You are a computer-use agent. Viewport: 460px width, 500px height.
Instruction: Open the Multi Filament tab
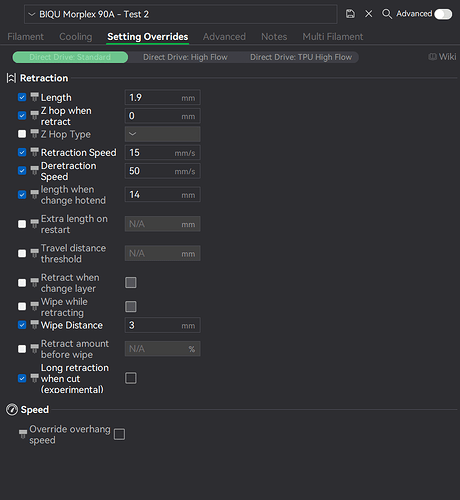point(333,36)
